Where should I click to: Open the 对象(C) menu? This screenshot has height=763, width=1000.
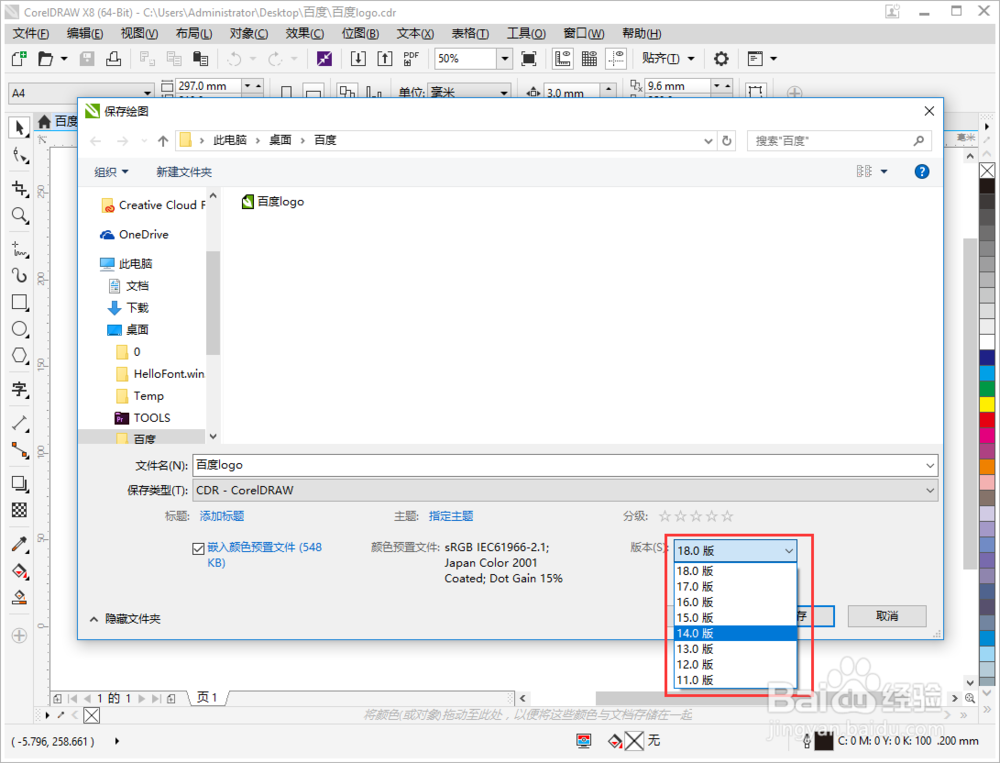[249, 34]
